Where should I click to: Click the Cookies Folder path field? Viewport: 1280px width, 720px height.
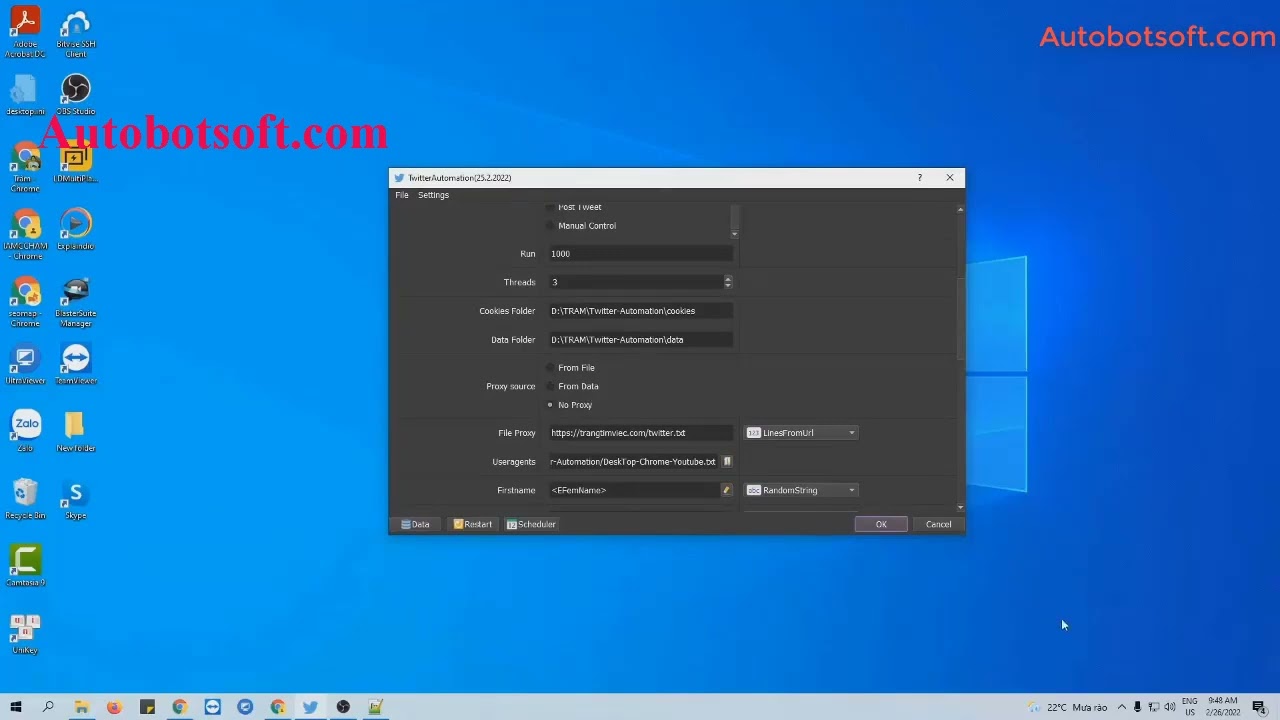pos(640,311)
